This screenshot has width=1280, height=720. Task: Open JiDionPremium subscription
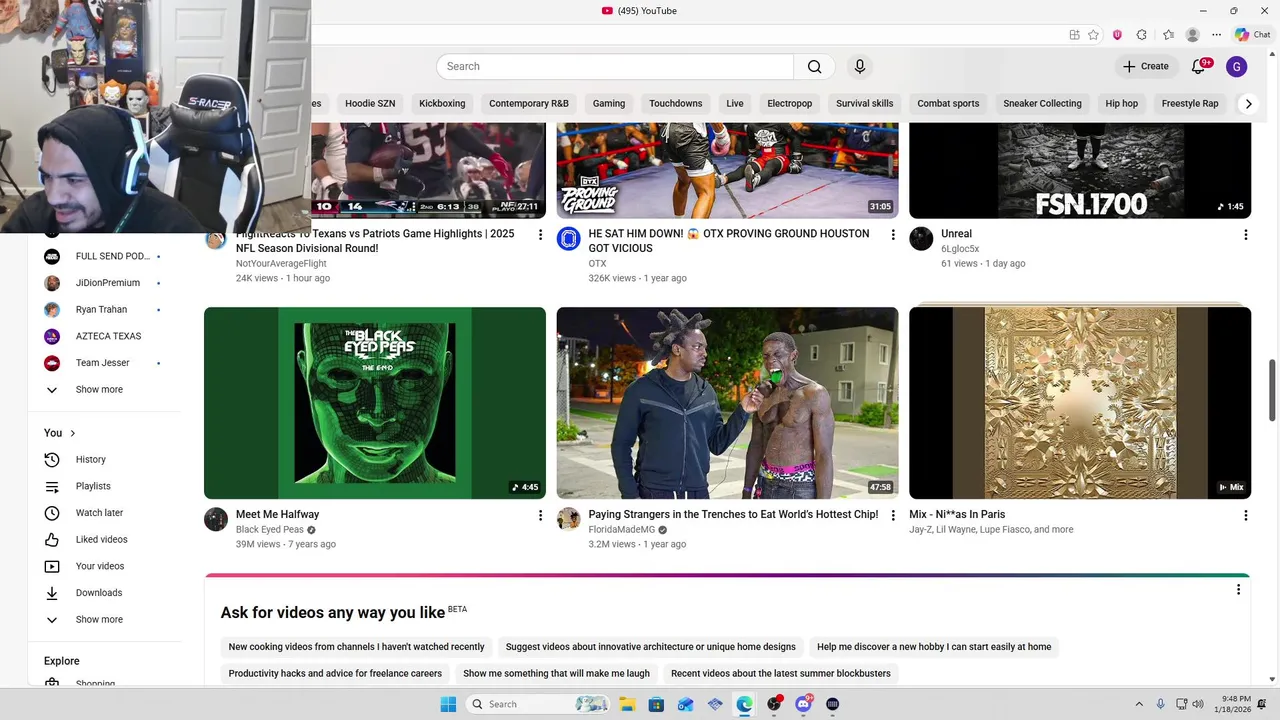coord(105,283)
